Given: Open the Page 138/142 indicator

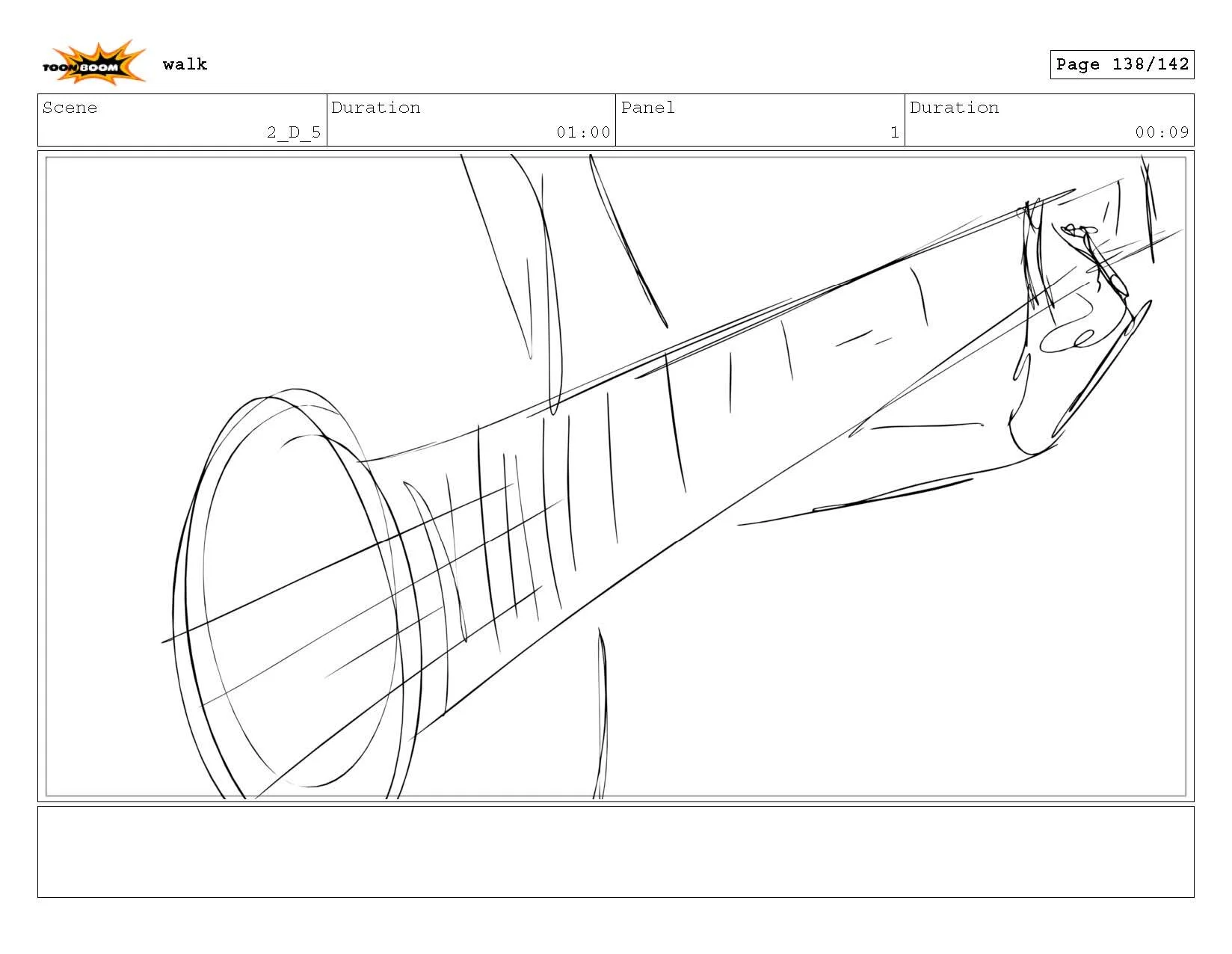Looking at the screenshot, I should coord(1121,64).
